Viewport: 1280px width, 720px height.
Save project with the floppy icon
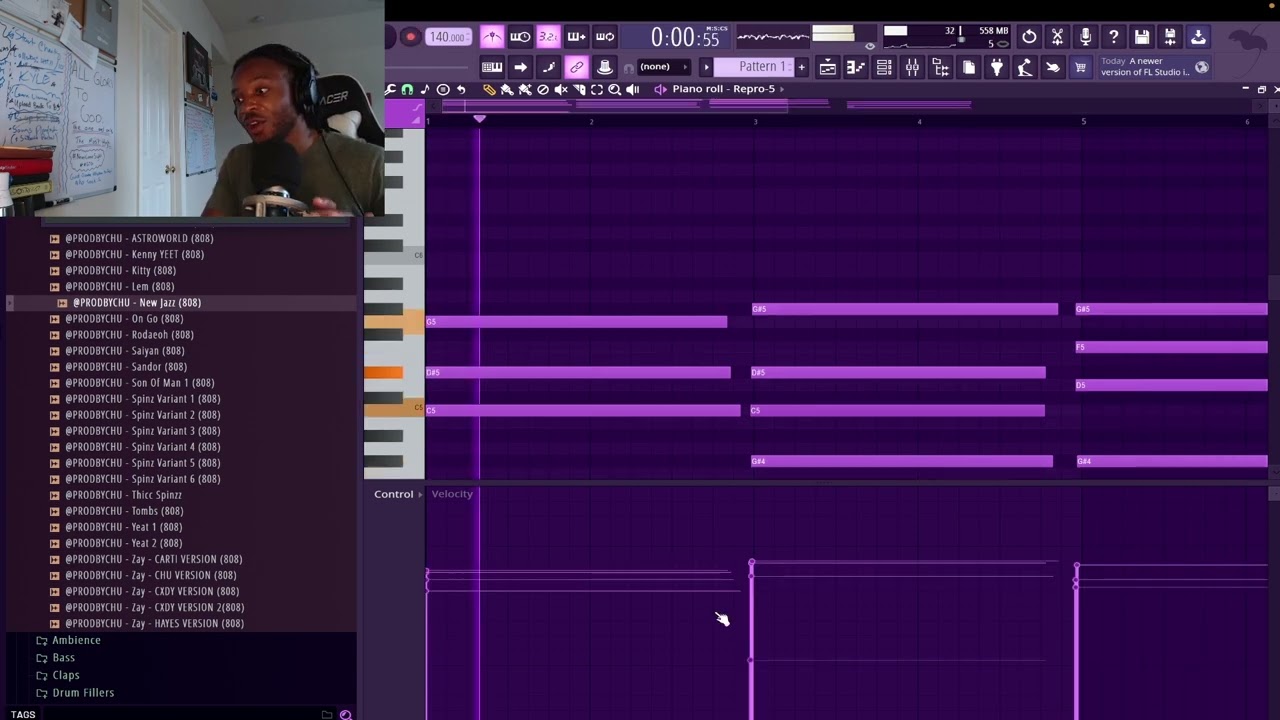click(1142, 37)
